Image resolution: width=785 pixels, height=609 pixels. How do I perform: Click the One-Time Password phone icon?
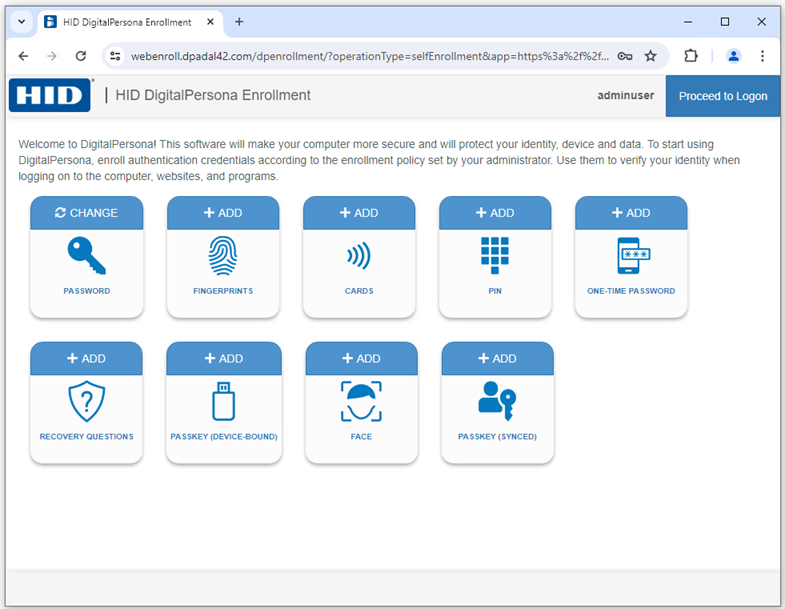631,256
